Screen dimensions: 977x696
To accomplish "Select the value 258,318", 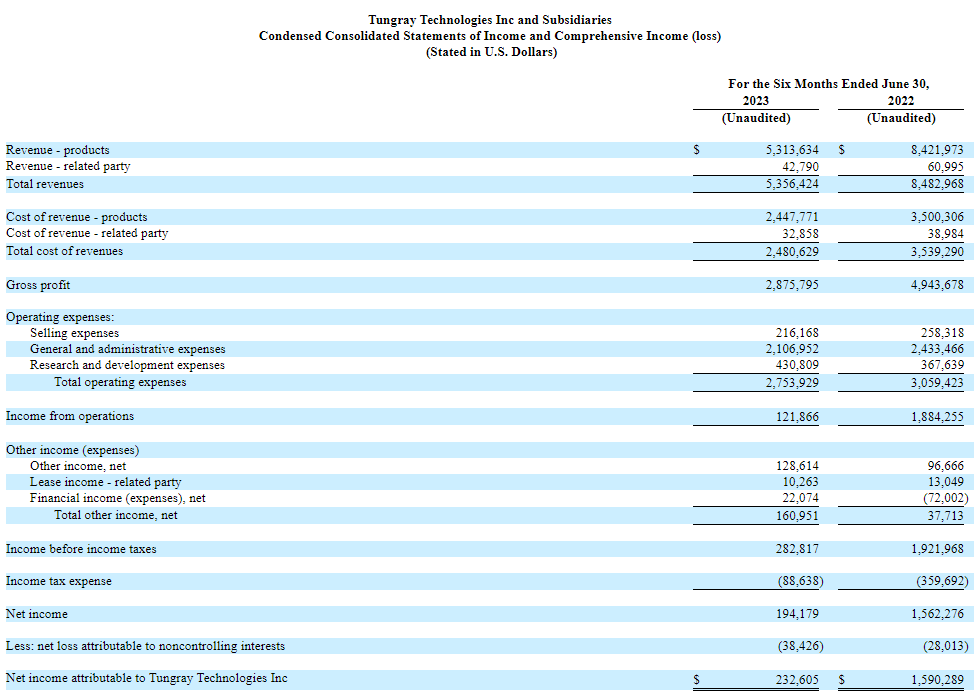I will (942, 333).
